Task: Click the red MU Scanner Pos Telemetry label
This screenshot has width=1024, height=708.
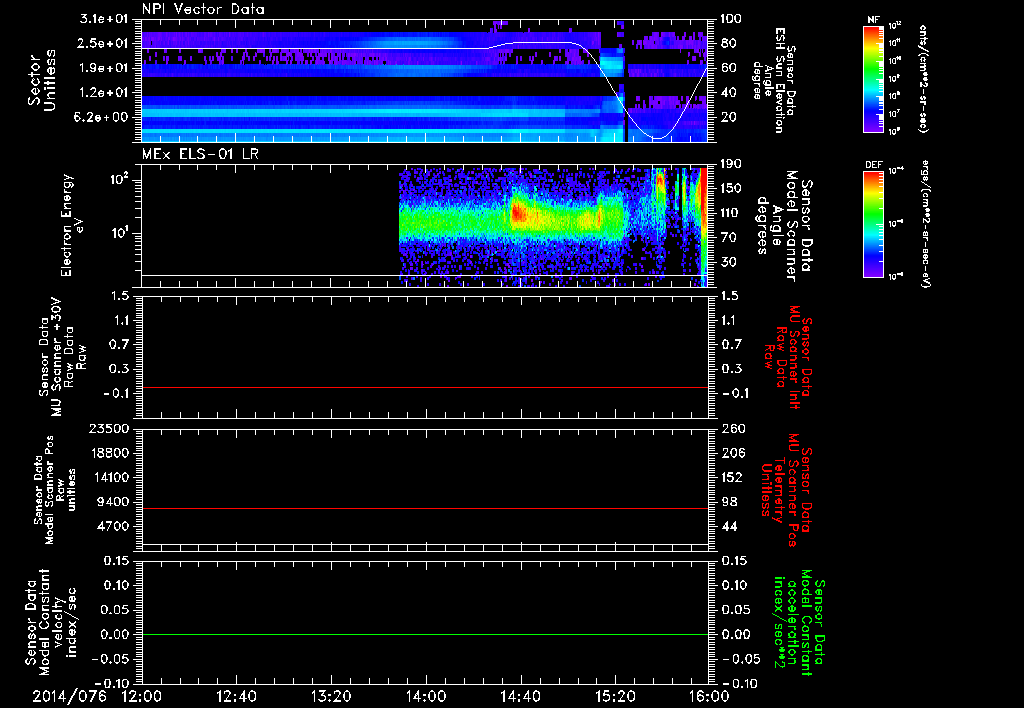Action: [x=787, y=490]
